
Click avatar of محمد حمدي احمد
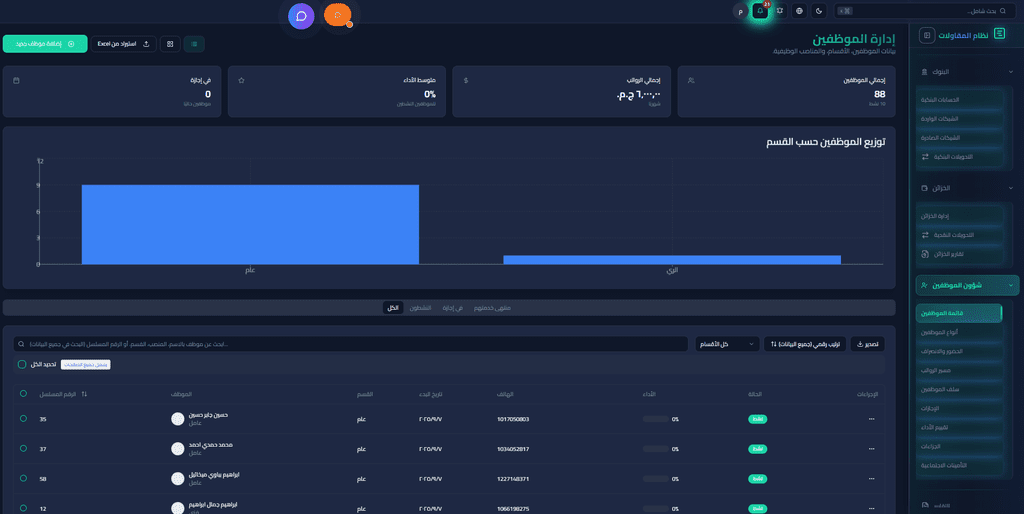[x=178, y=449]
